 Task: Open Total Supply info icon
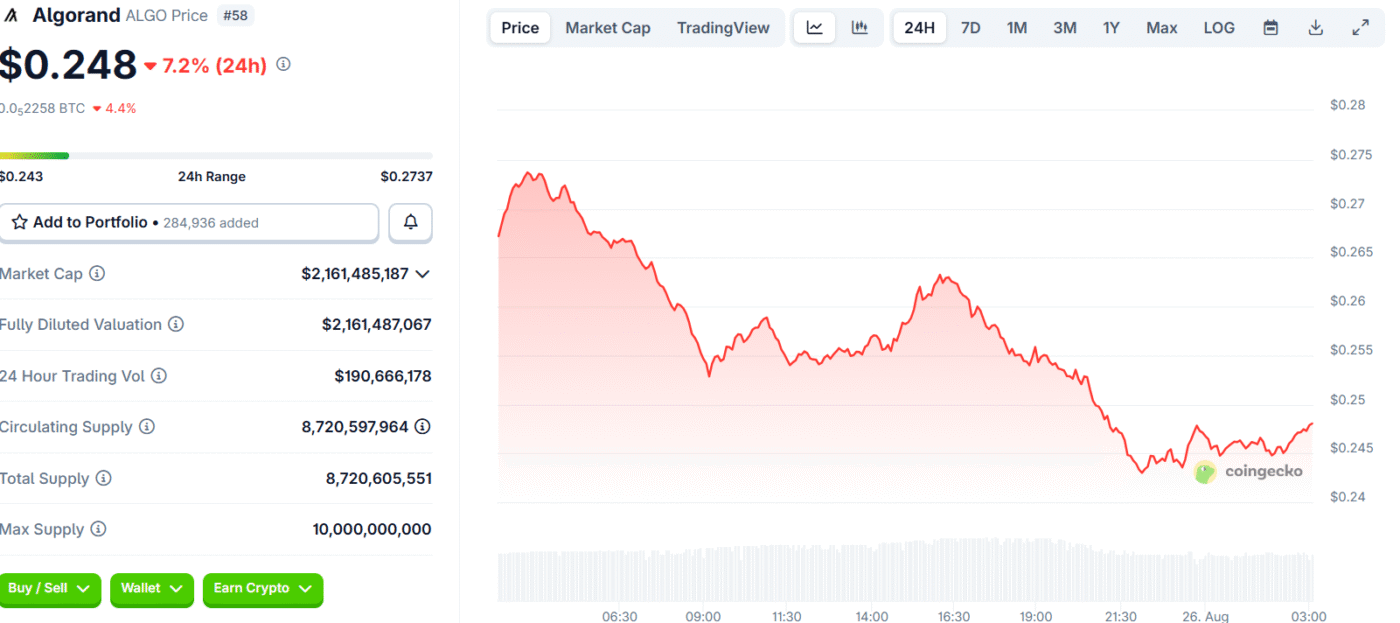pyautogui.click(x=103, y=479)
